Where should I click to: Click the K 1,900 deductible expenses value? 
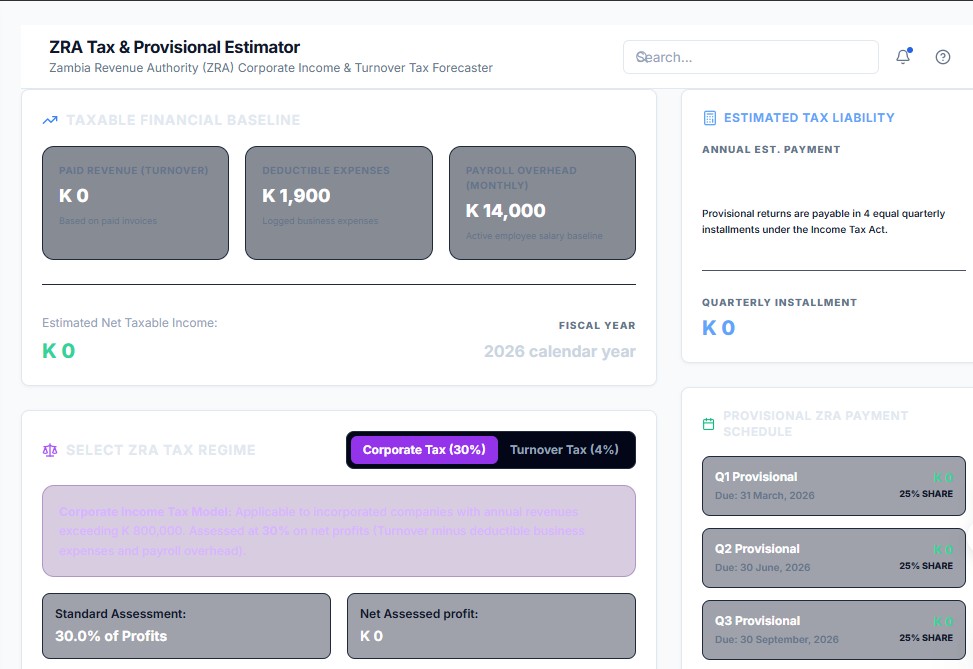(296, 195)
